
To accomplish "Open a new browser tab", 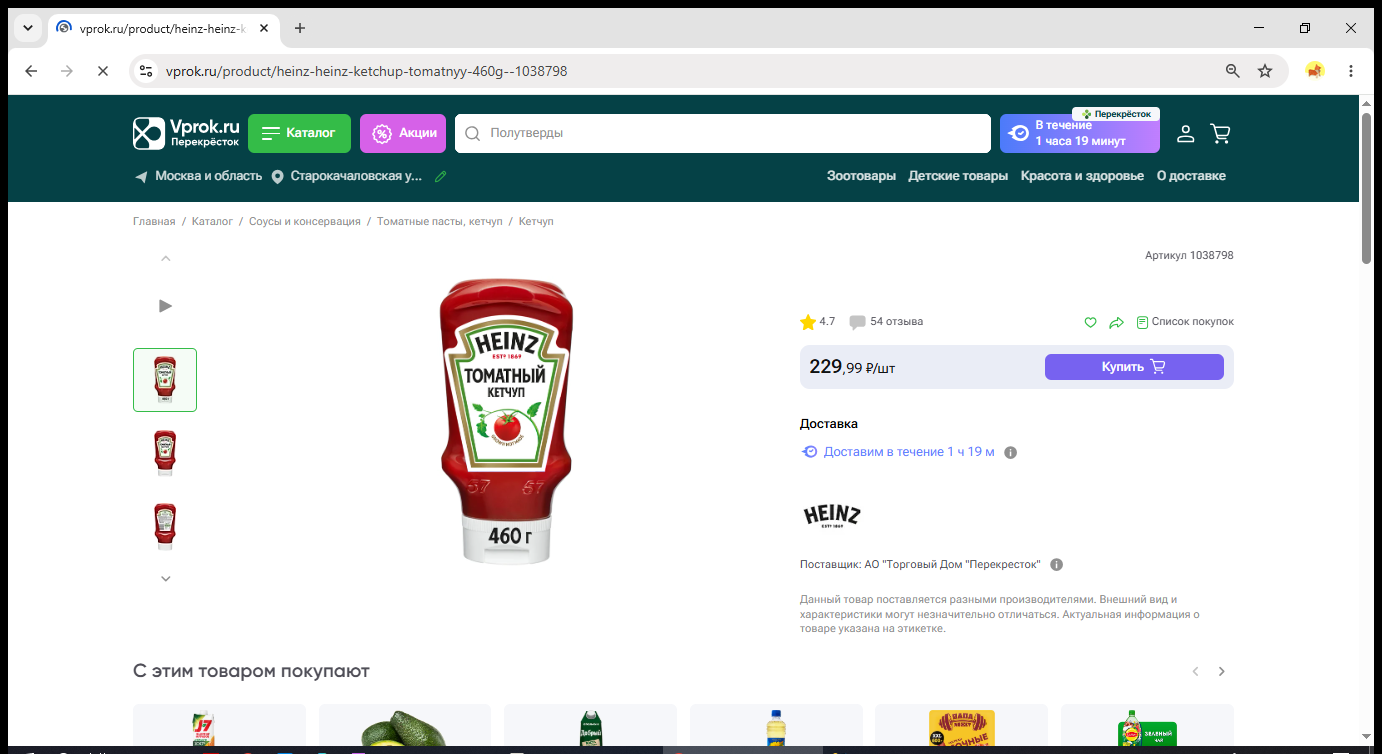I will click(x=300, y=28).
